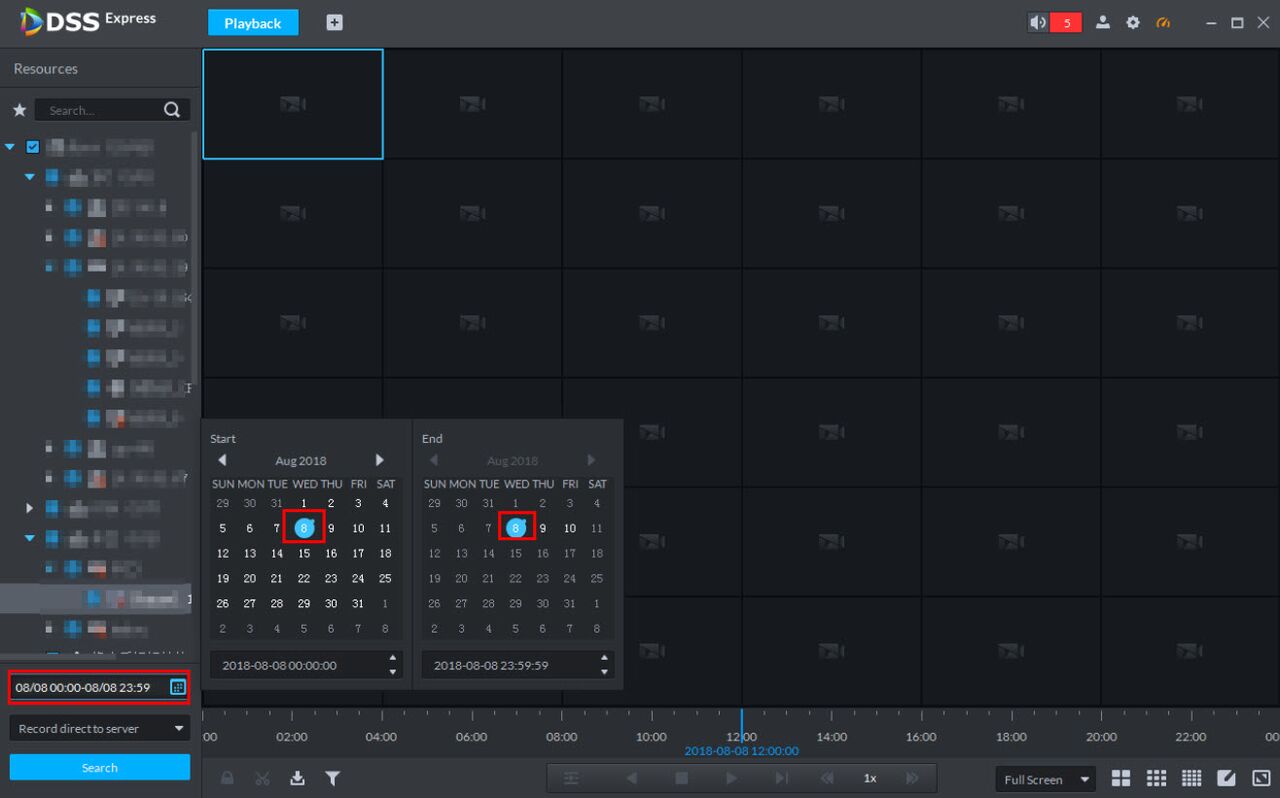Click the download recording icon in bottom toolbar

click(297, 778)
